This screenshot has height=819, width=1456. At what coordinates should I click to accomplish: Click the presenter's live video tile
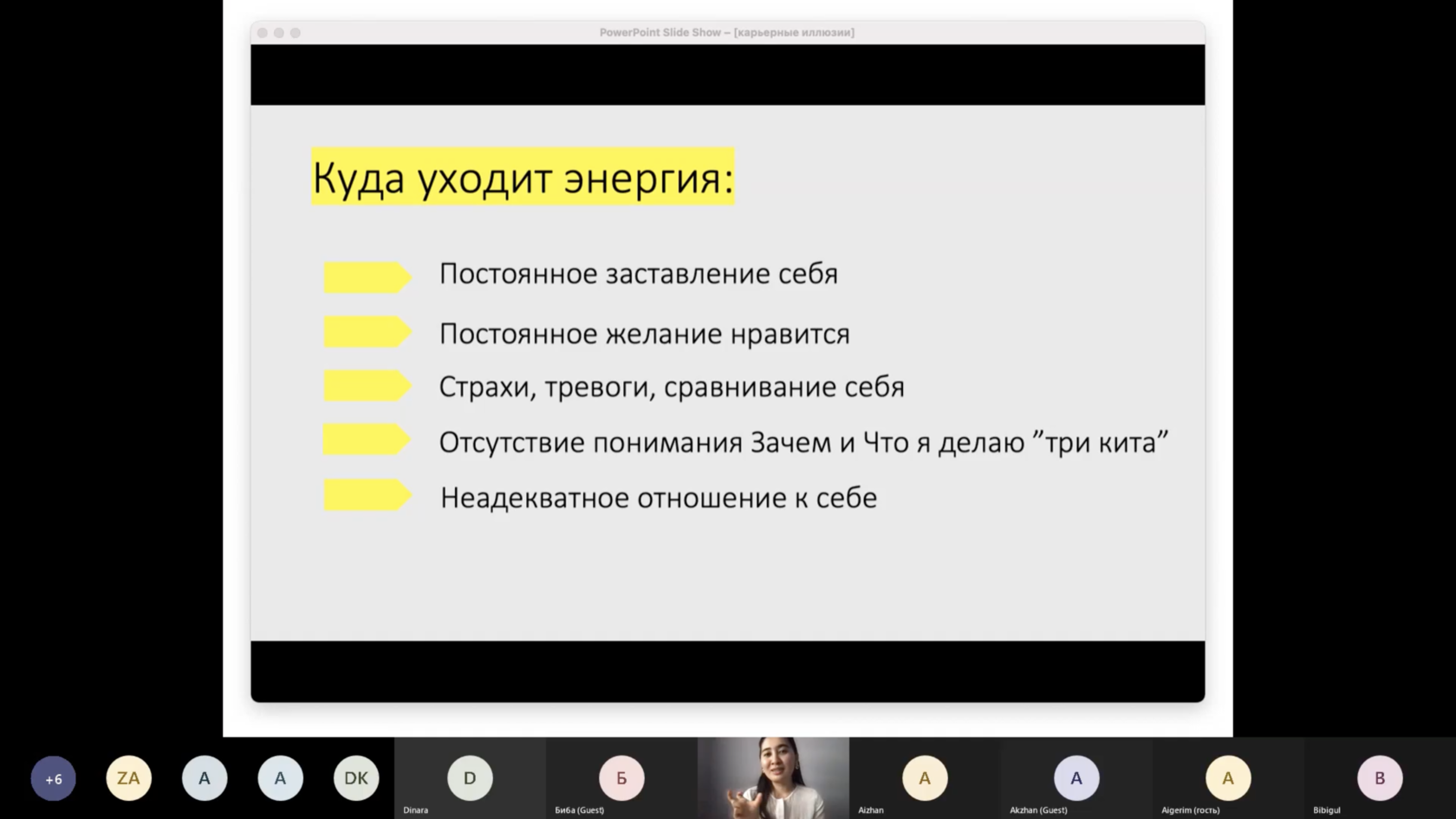[773, 777]
